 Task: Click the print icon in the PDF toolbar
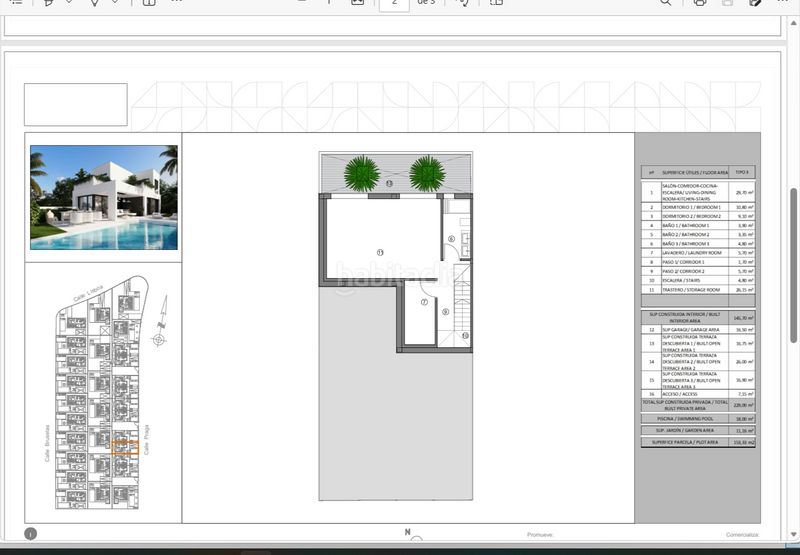coord(700,2)
